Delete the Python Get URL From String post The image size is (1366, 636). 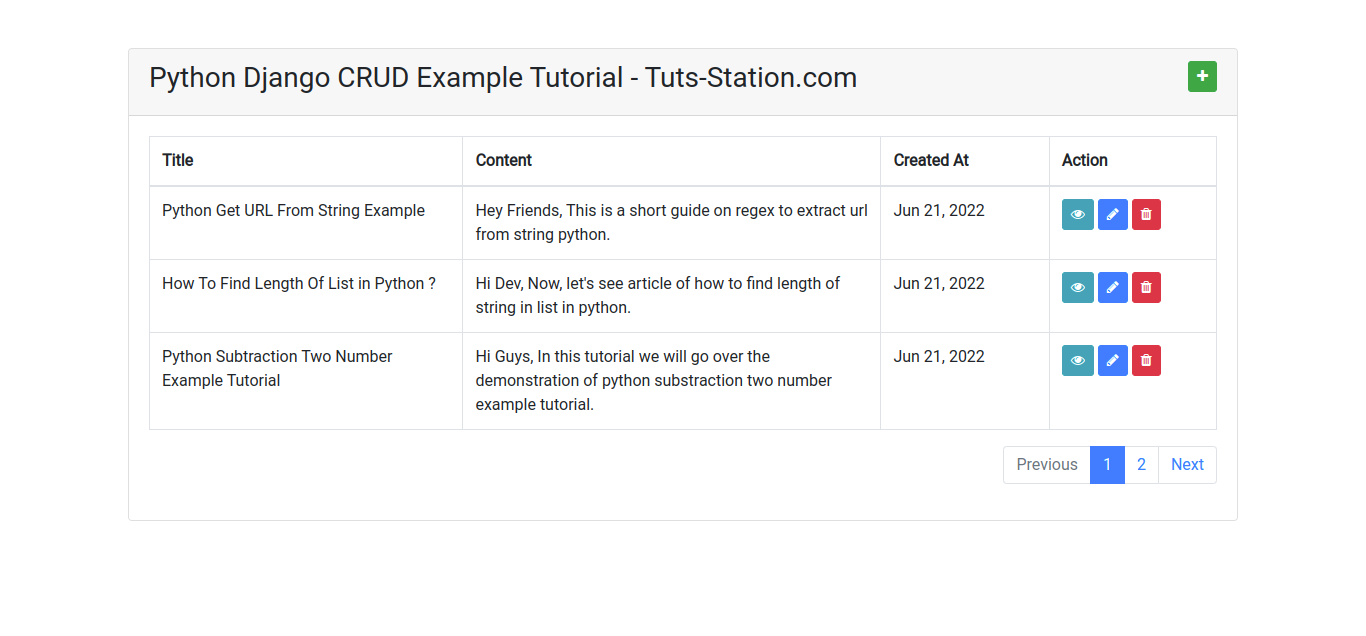(1146, 214)
